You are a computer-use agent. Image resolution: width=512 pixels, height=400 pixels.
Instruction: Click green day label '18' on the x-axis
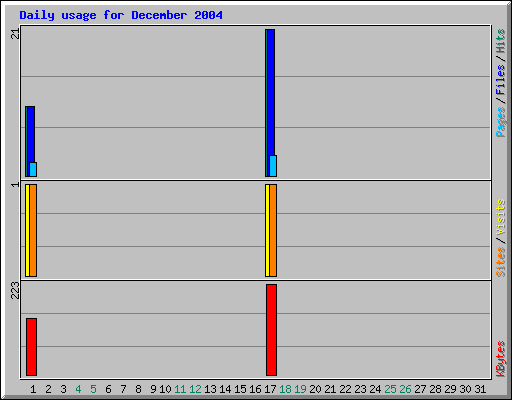[x=285, y=389]
